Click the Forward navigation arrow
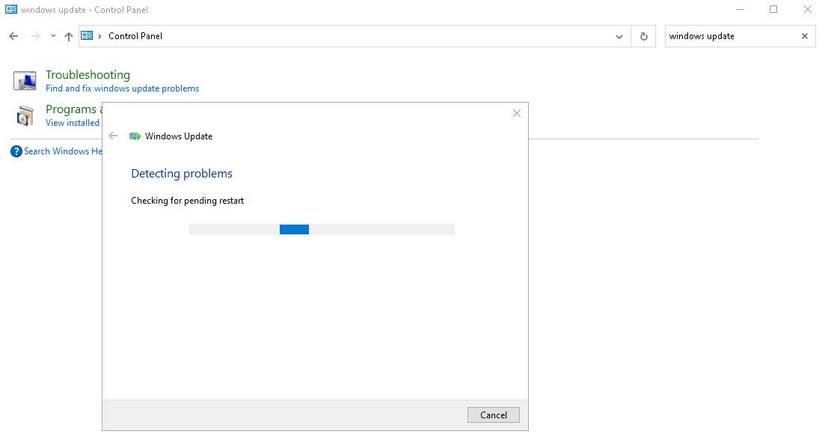 tap(35, 36)
